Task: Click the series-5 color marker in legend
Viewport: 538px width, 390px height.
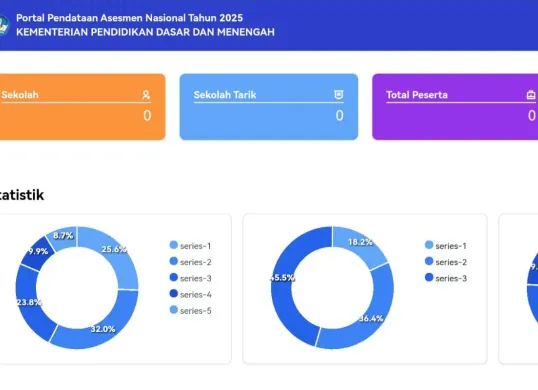Action: coord(174,310)
